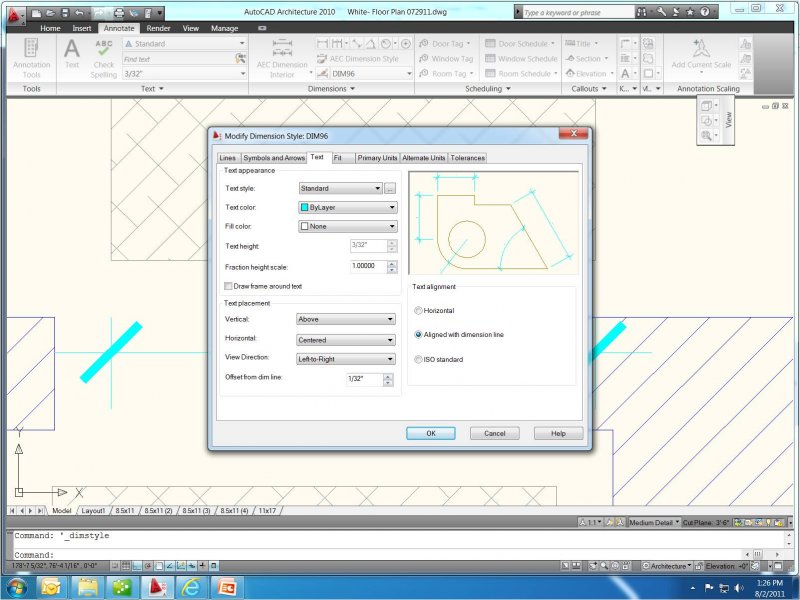Open the Medium Detail display configuration dropdown
800x600 pixels.
pos(654,522)
